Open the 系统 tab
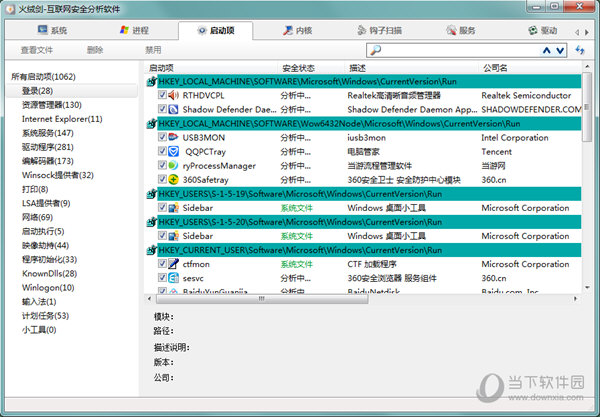Image resolution: width=600 pixels, height=417 pixels. point(52,30)
